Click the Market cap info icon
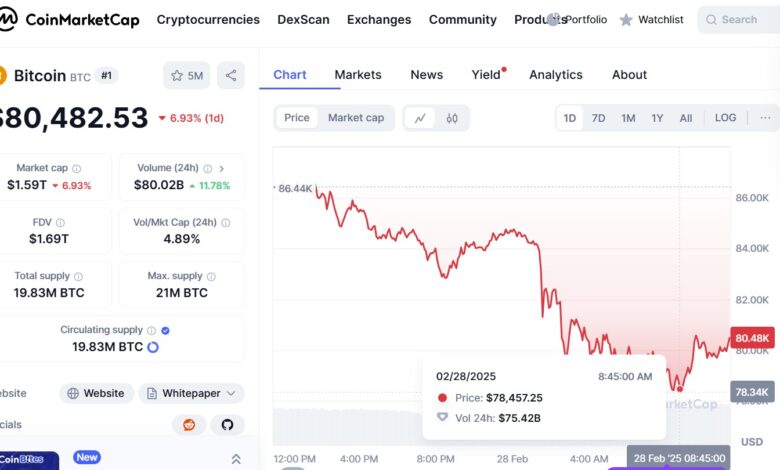 coord(77,169)
